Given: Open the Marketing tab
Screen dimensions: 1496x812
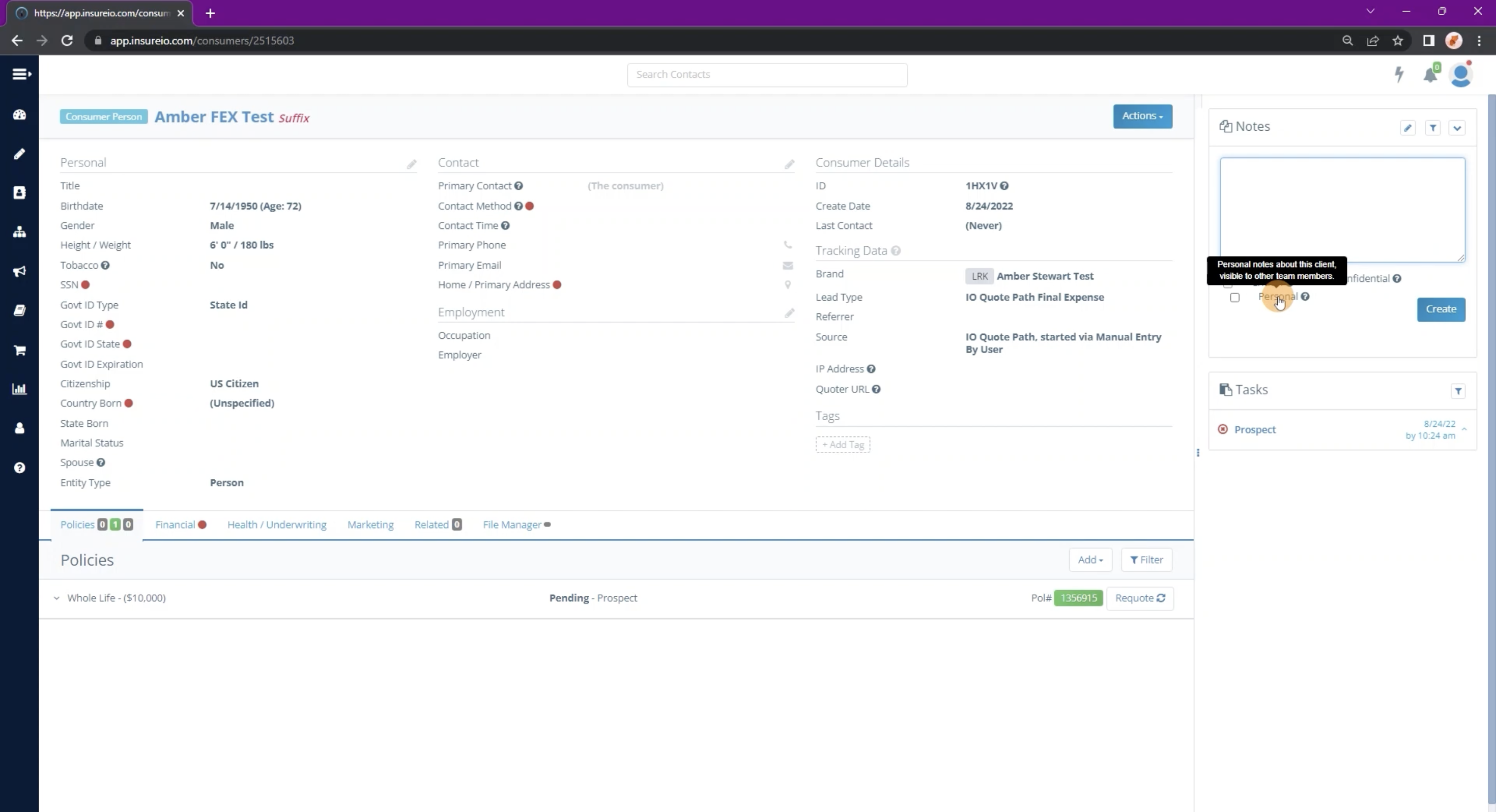Looking at the screenshot, I should click(x=370, y=524).
